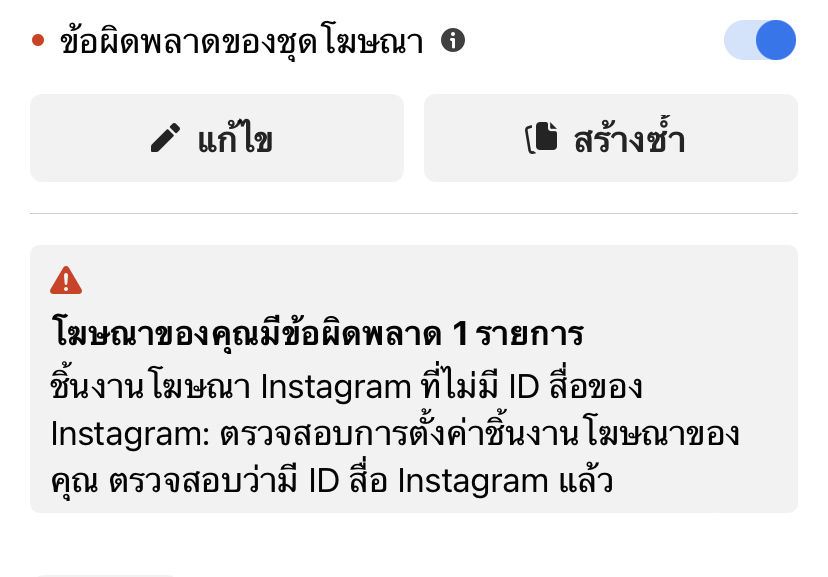Click the info icon beside ข้อผิดพลาดของชุดโฆษณา
Screen dimensions: 828x577
pos(453,40)
